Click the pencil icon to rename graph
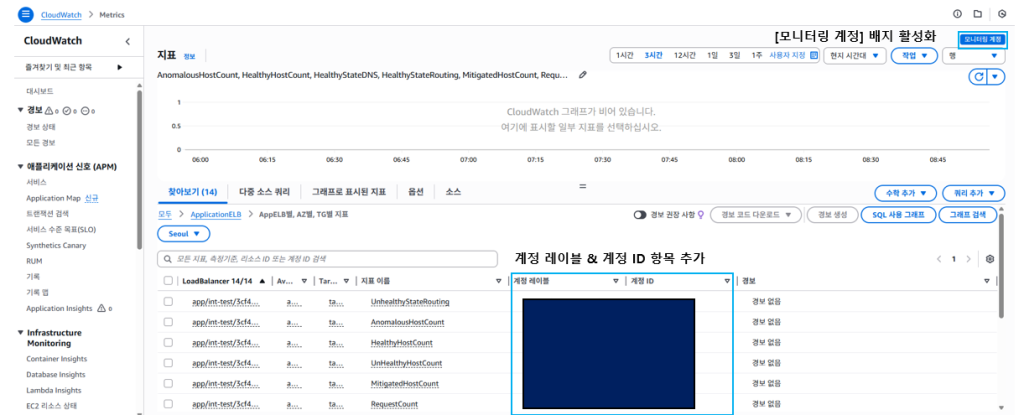This screenshot has width=1024, height=415. pyautogui.click(x=583, y=75)
